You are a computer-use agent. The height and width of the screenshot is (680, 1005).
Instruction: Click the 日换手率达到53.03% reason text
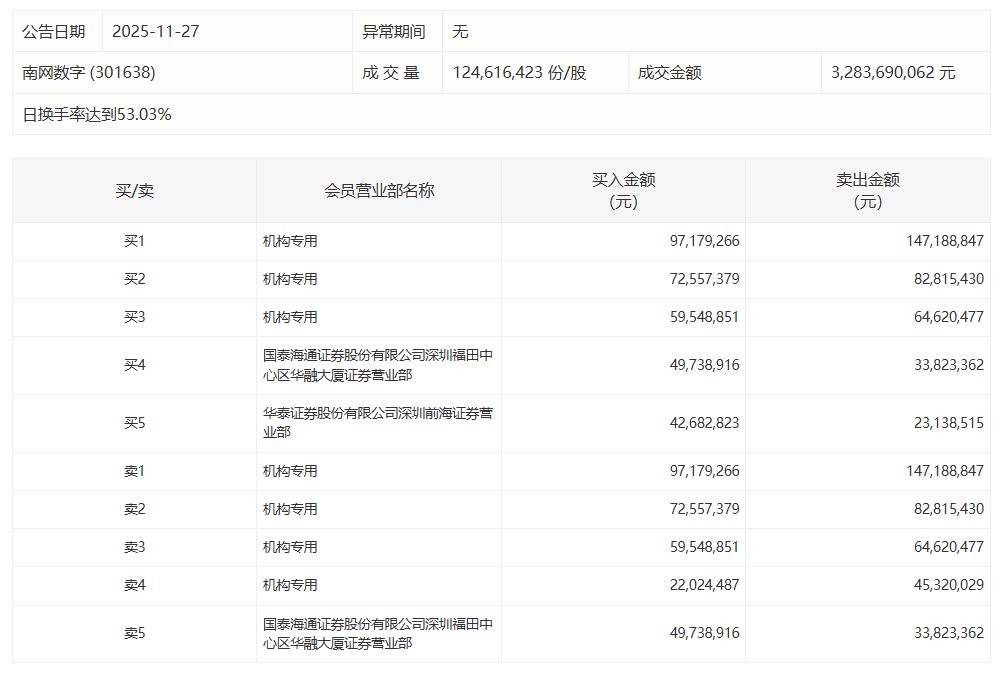(x=97, y=114)
